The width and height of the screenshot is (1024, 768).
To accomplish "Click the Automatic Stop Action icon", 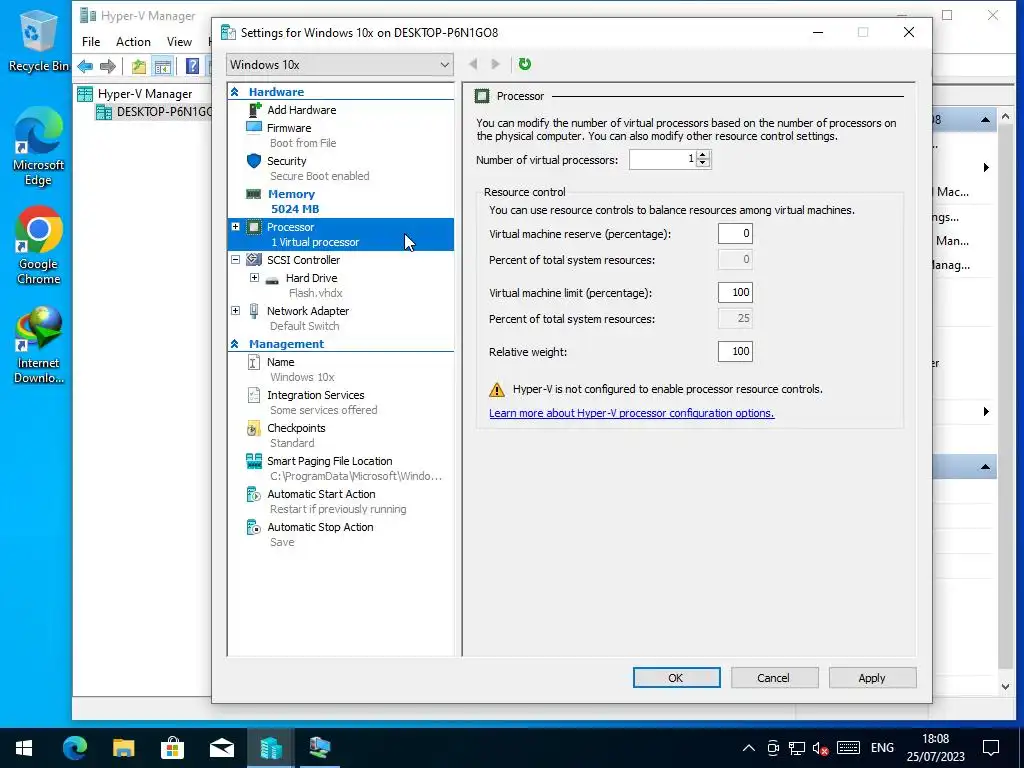I will [x=253, y=527].
